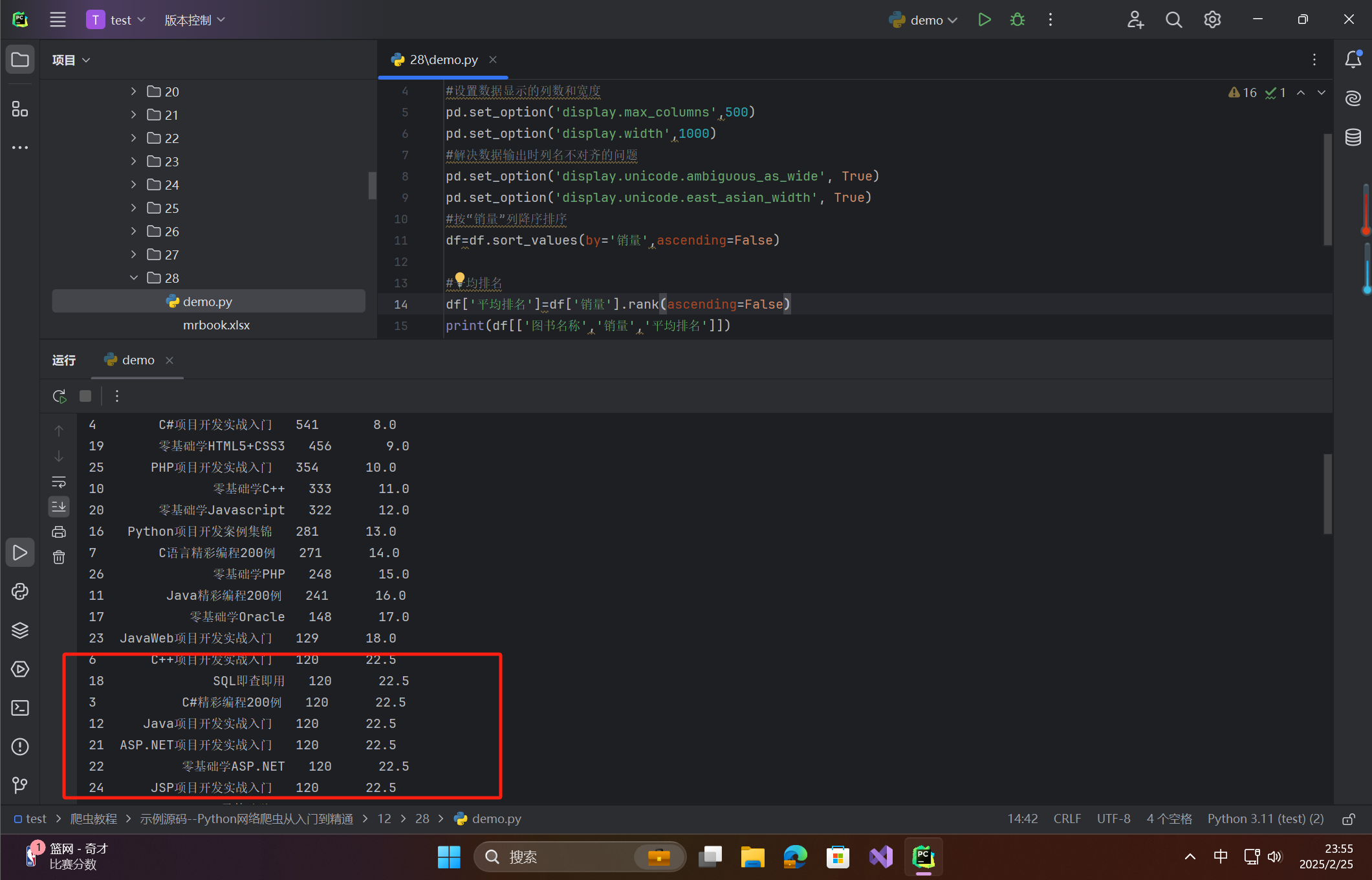Open Problems tool window

click(20, 747)
